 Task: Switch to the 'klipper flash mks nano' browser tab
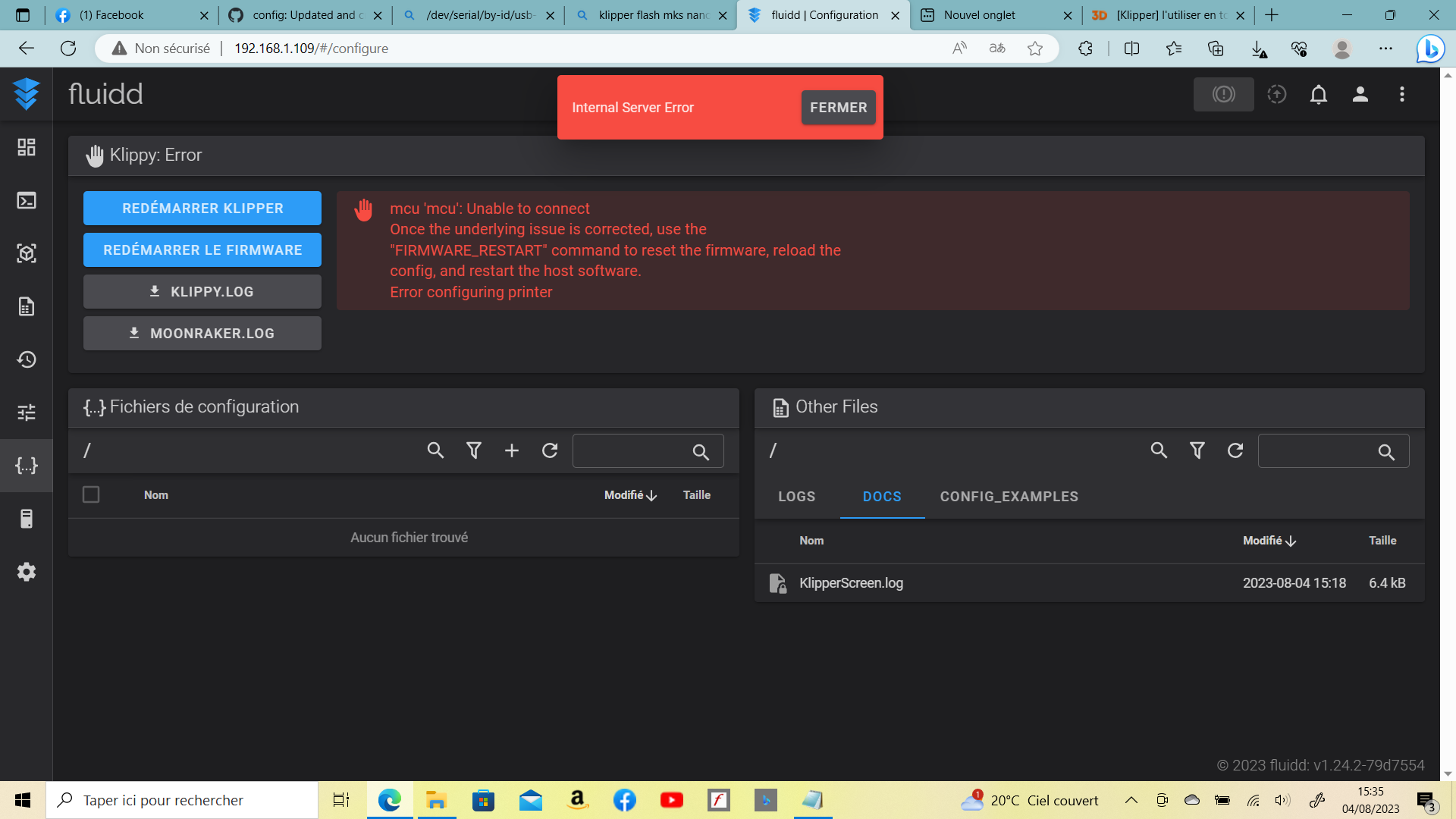[x=652, y=15]
